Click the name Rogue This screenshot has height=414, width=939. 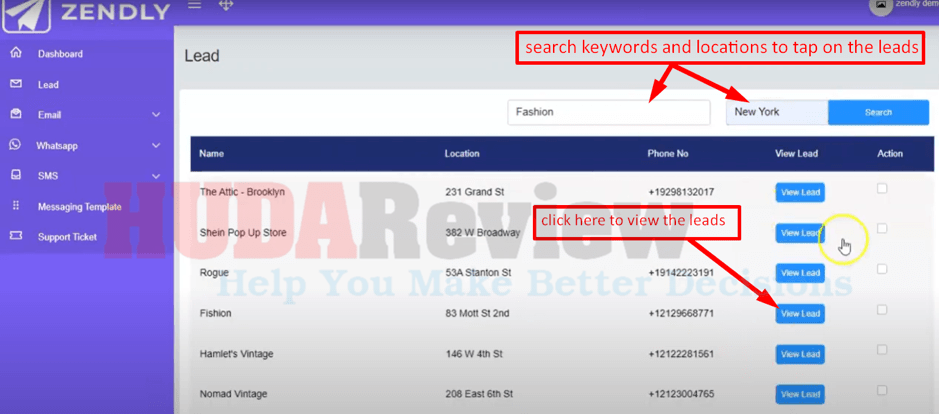pyautogui.click(x=214, y=273)
